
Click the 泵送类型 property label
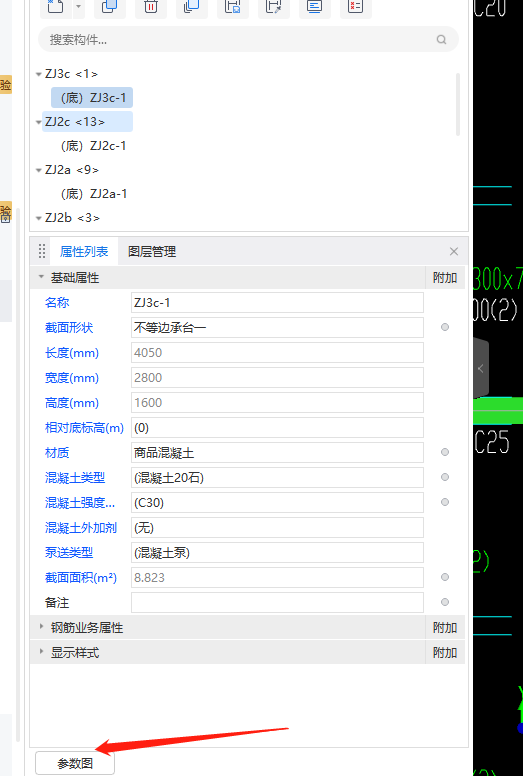click(69, 552)
